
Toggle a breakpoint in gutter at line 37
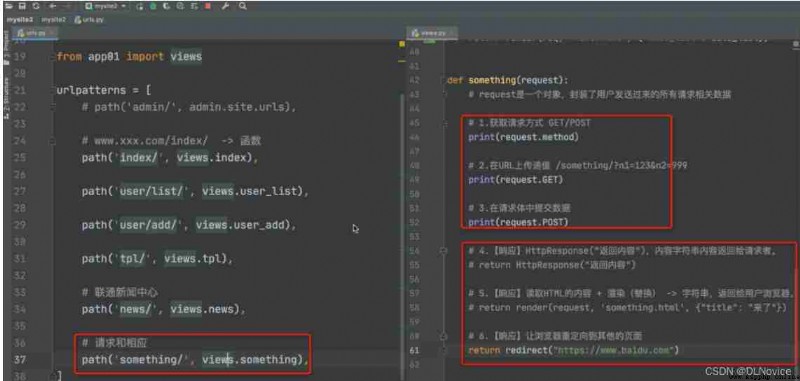pyautogui.click(x=38, y=360)
